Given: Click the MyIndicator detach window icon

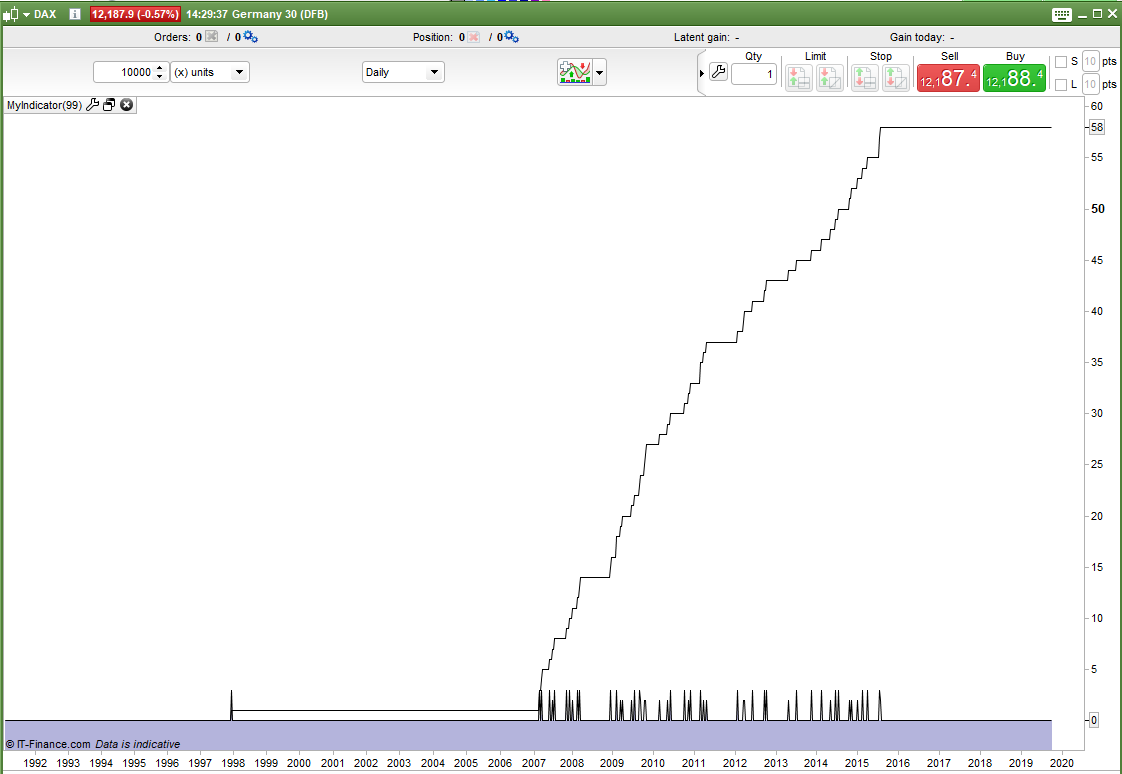Looking at the screenshot, I should [x=109, y=105].
